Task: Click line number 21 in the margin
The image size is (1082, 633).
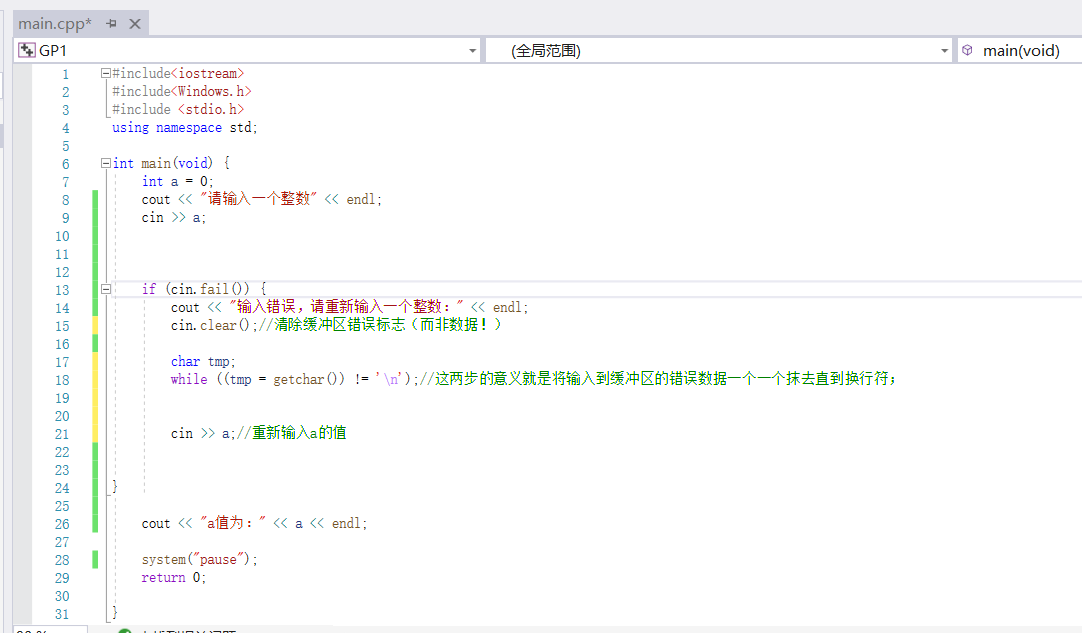Action: (x=62, y=434)
